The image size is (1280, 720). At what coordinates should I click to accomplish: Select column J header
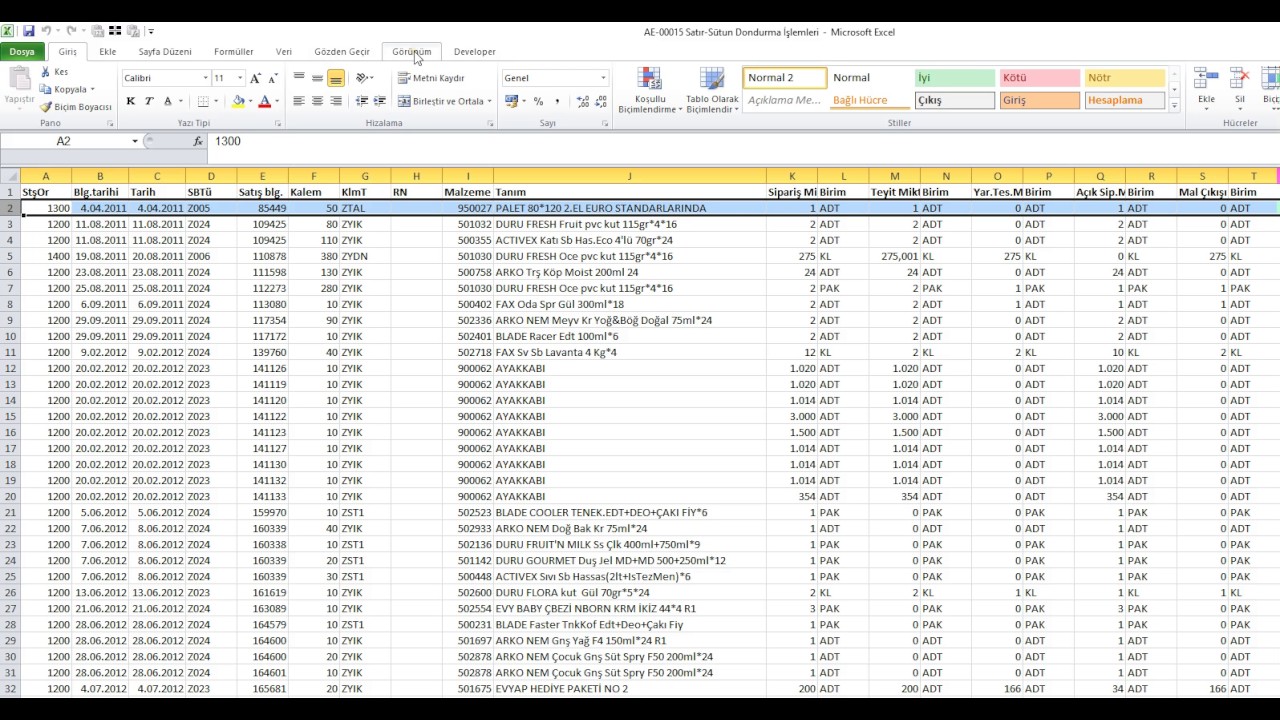click(630, 176)
